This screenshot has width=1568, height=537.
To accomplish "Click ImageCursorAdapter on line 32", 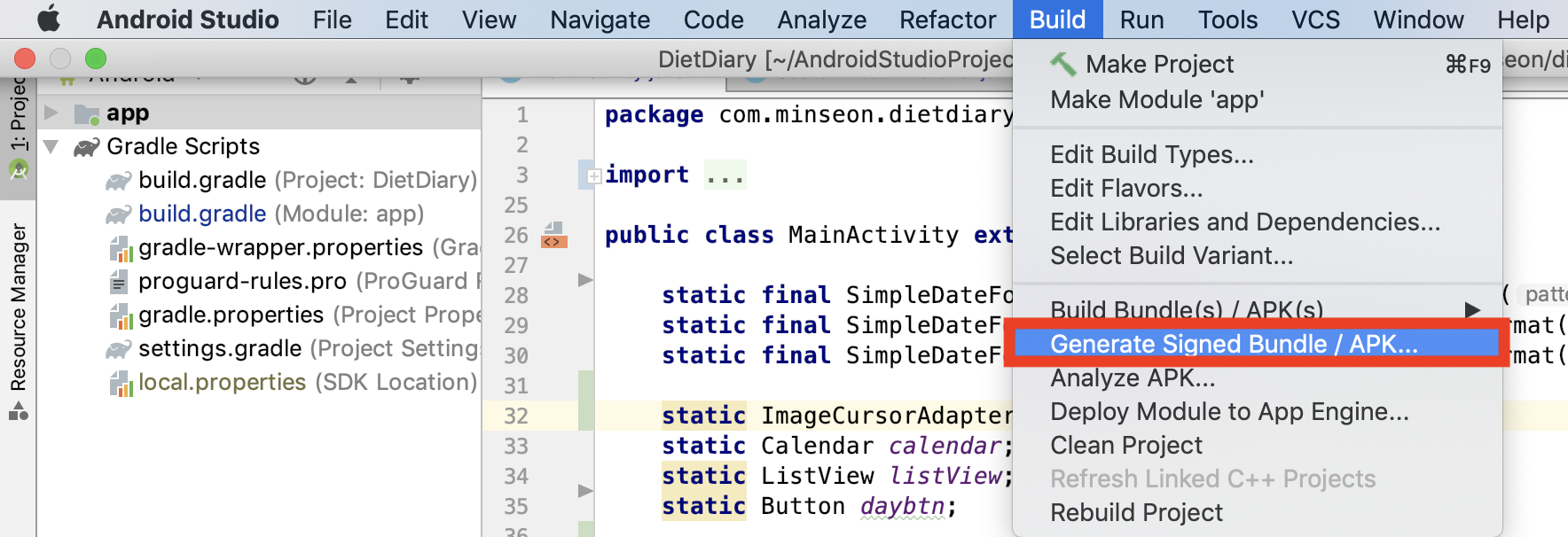I will [887, 416].
